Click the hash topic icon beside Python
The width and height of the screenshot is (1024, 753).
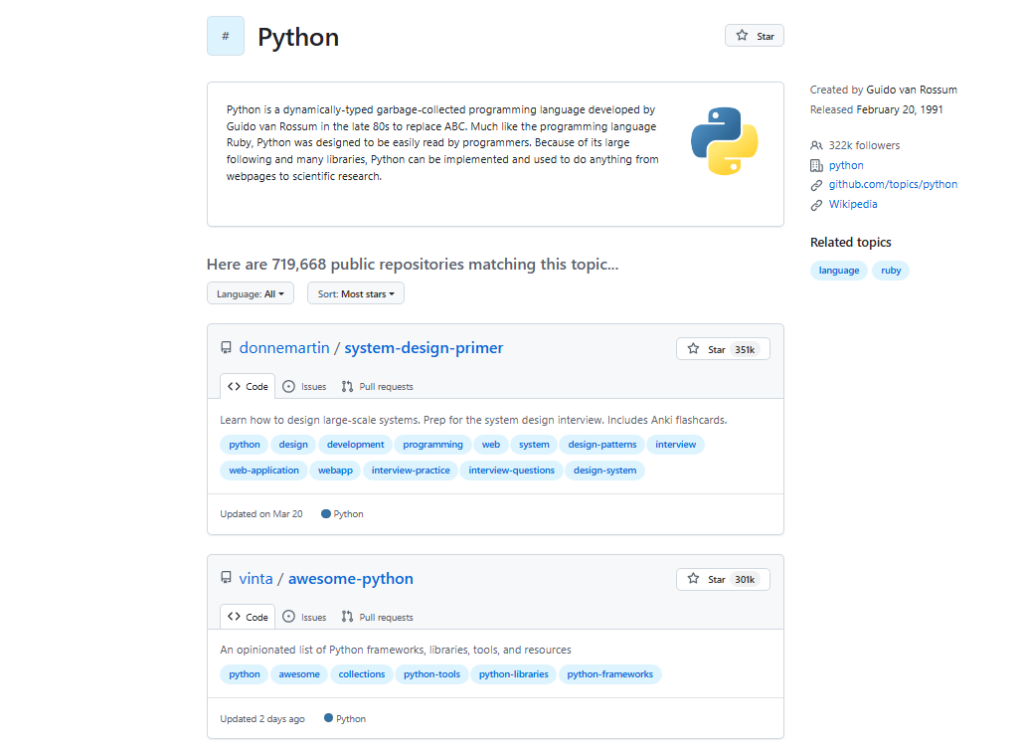point(225,36)
